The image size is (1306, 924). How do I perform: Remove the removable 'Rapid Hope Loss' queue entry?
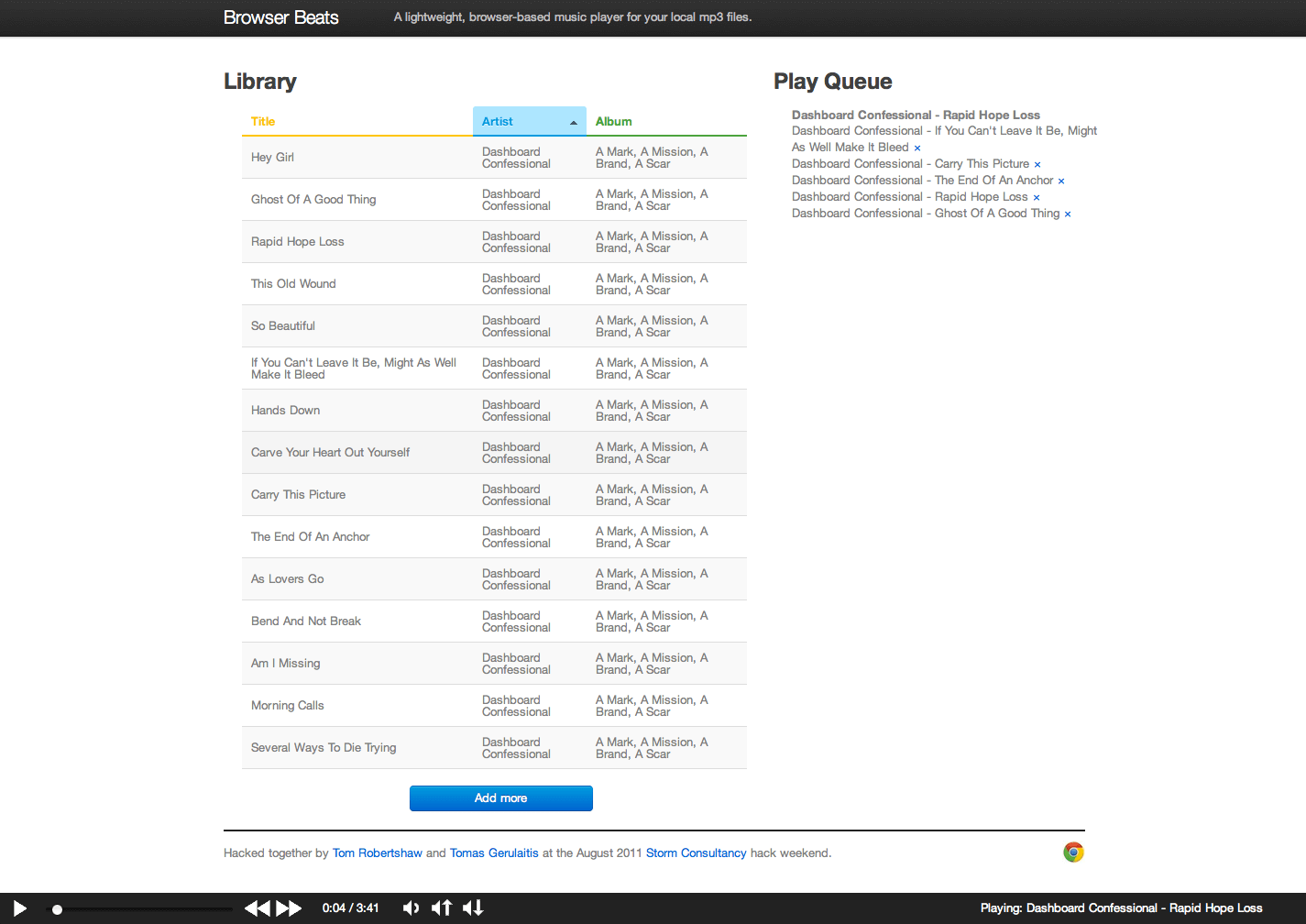pyautogui.click(x=1037, y=198)
